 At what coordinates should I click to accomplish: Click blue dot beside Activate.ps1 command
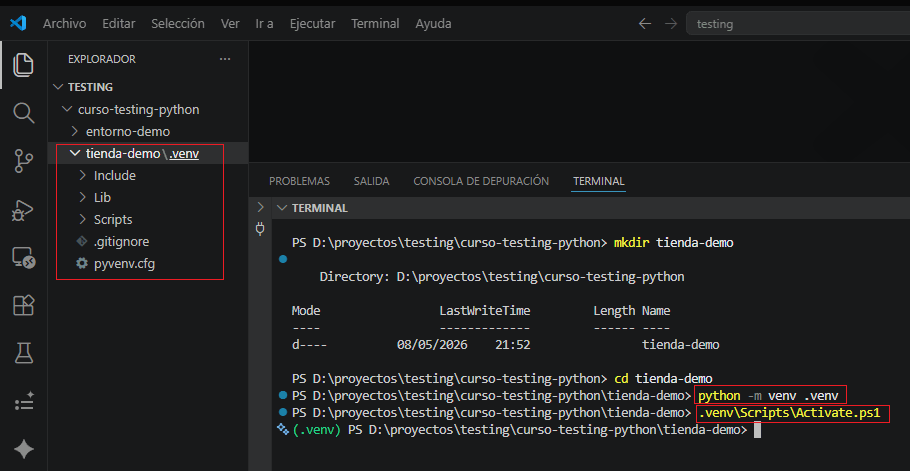[x=283, y=412]
